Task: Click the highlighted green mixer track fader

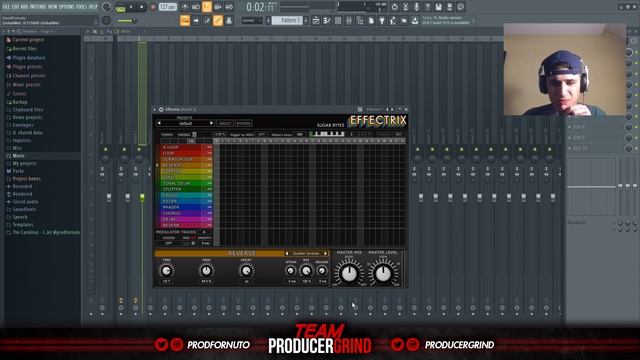Action: [142, 198]
